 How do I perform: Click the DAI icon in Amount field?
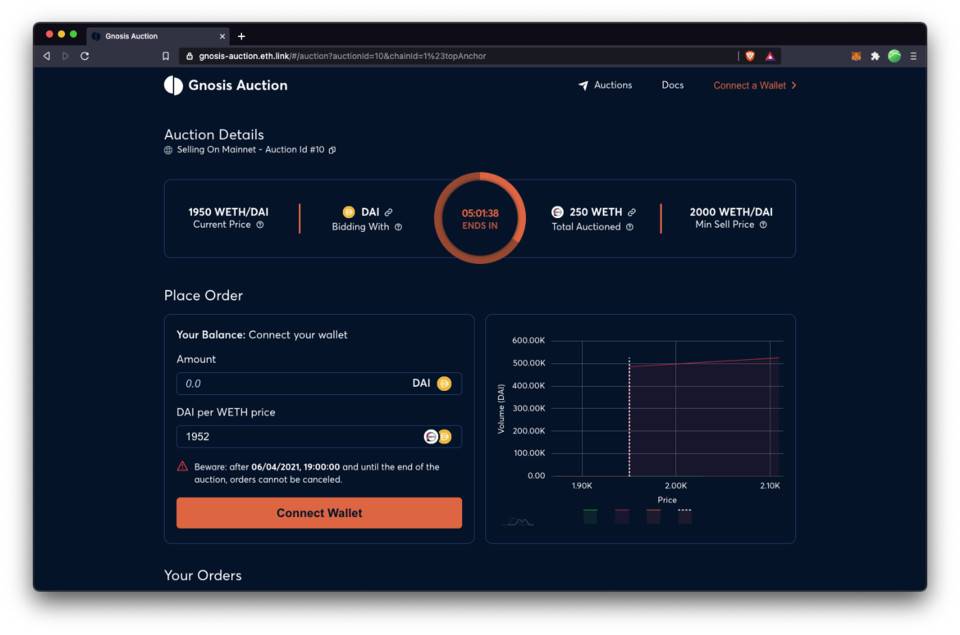coord(444,383)
